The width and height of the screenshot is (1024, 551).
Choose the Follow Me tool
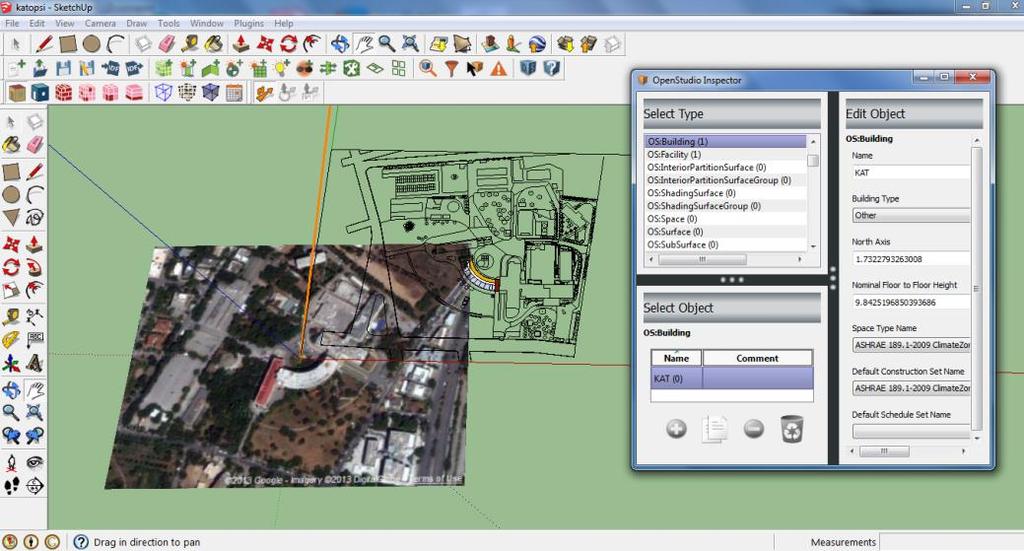pos(35,267)
